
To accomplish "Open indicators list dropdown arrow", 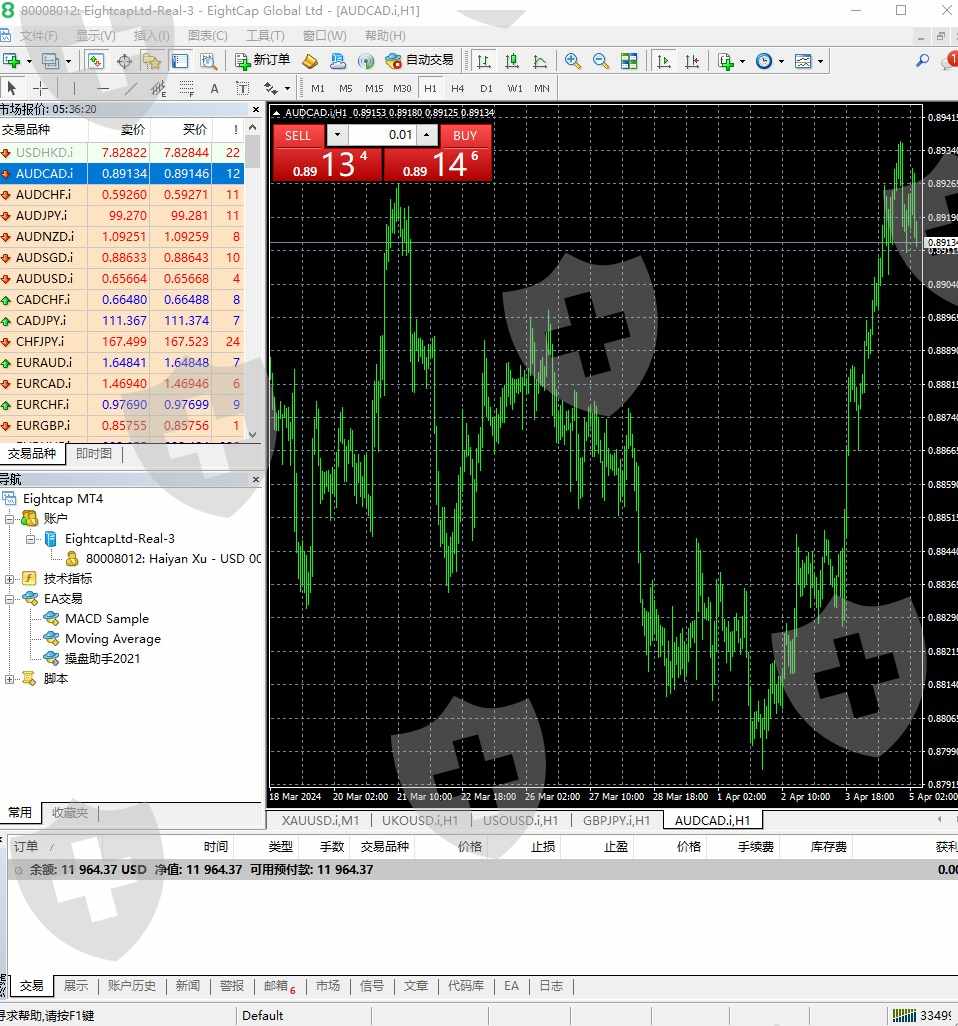I will tap(742, 61).
